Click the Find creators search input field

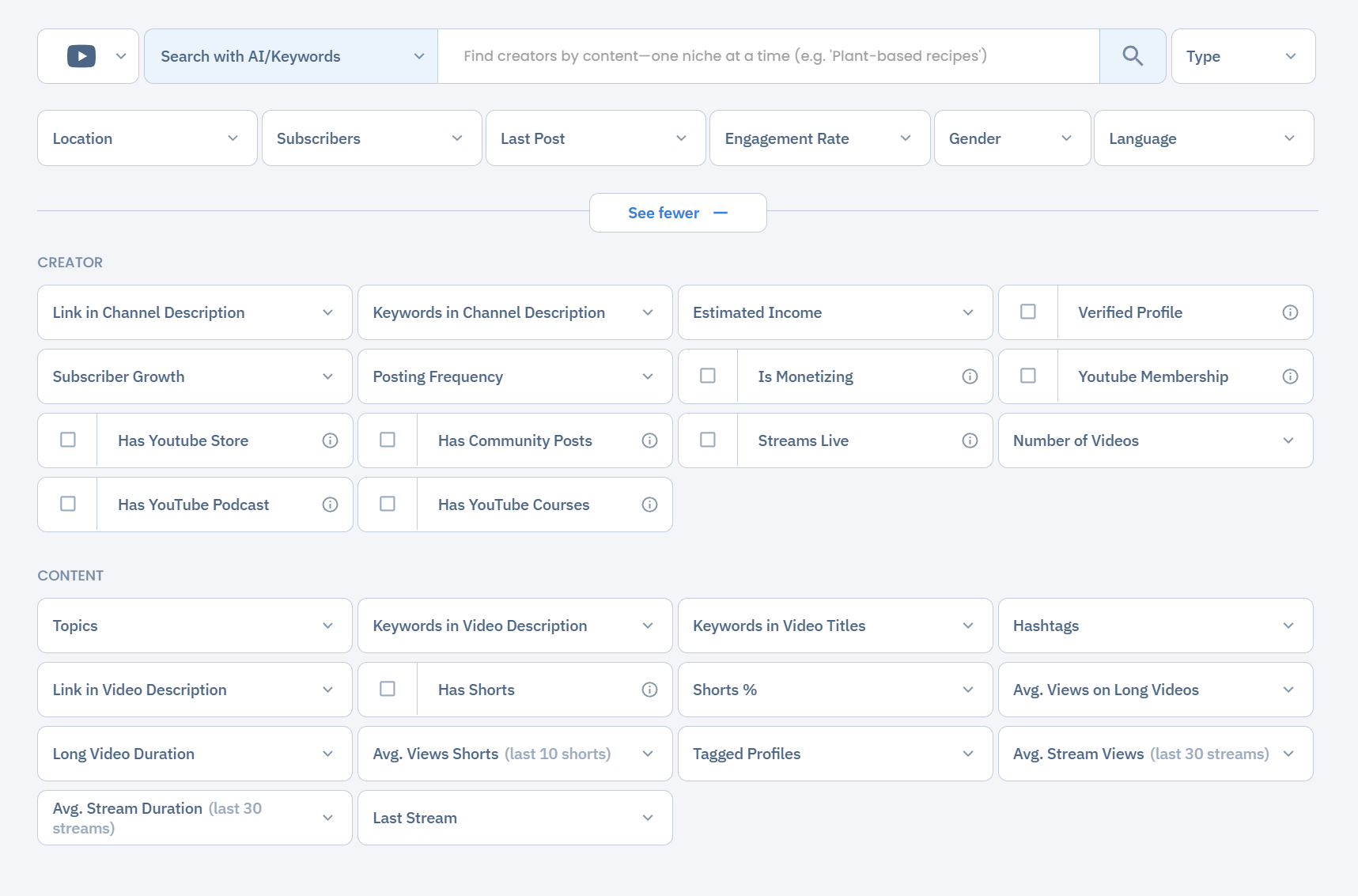pos(769,56)
